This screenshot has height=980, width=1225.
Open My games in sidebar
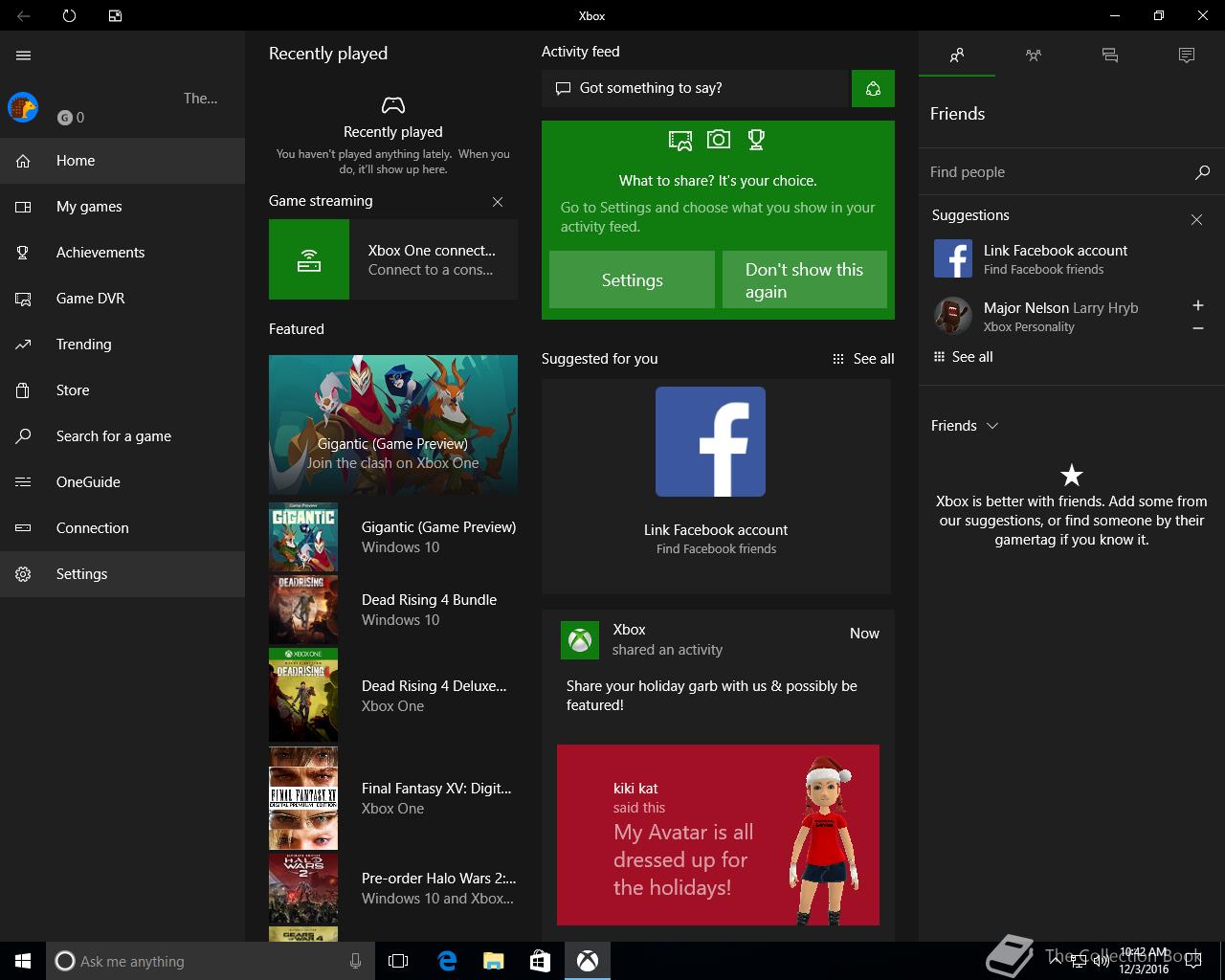[122, 207]
